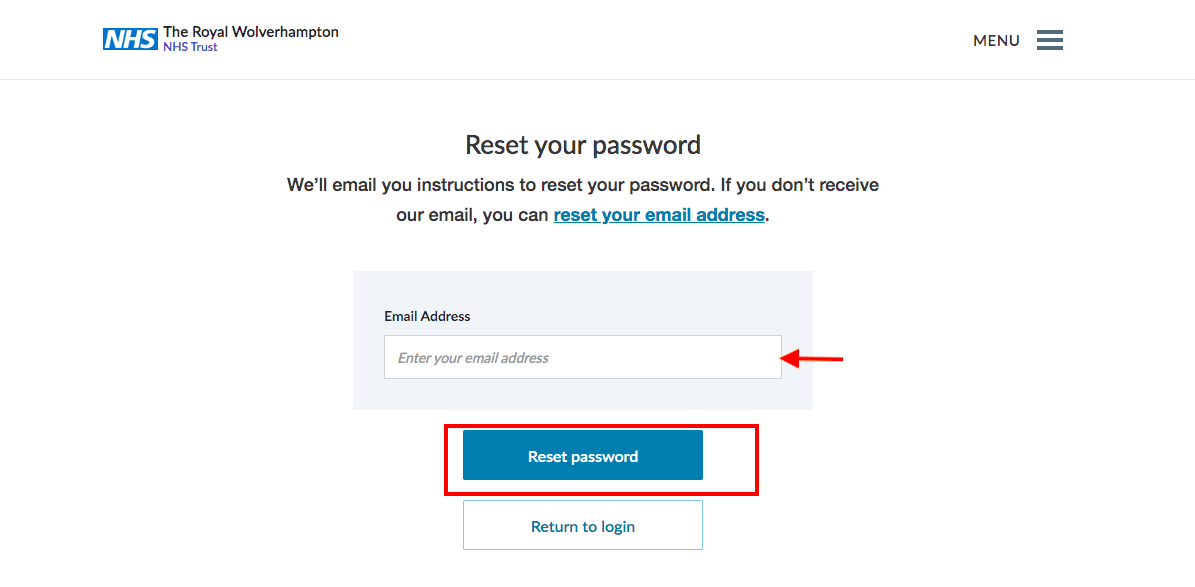Click the red arrow annotation
Image resolution: width=1195 pixels, height=587 pixels.
[812, 358]
